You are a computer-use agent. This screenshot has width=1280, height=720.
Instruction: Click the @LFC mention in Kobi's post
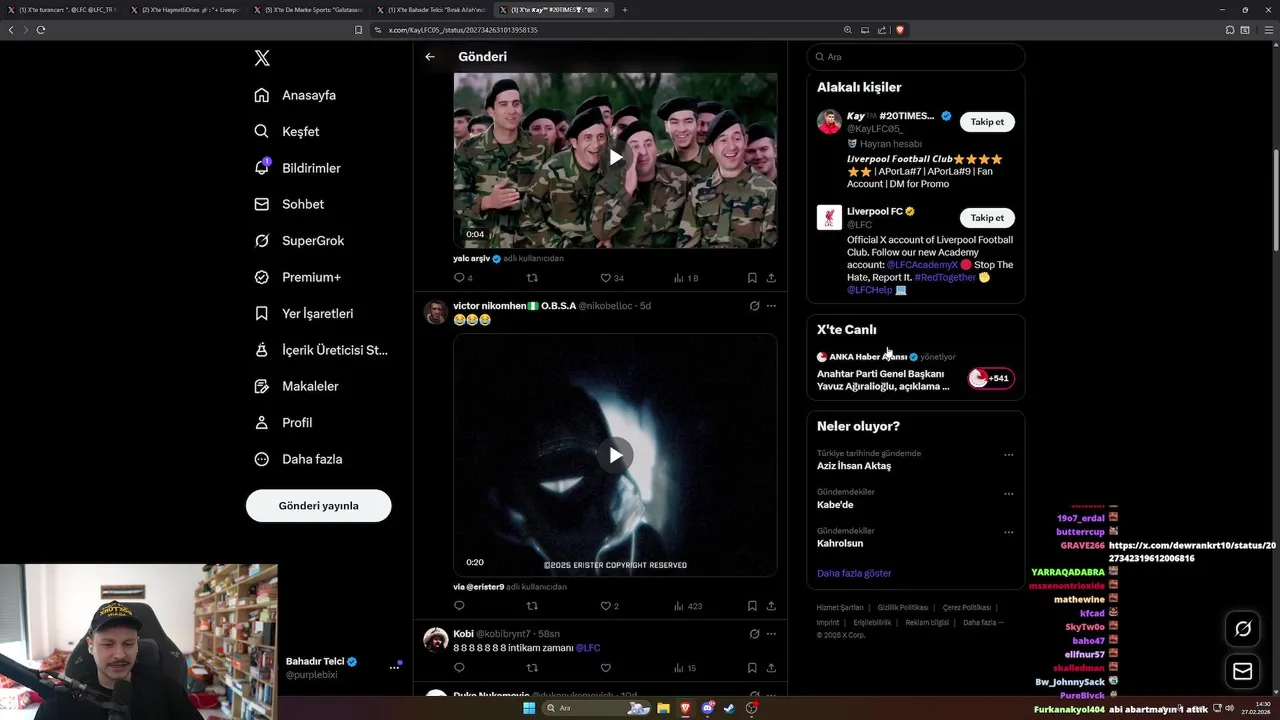pyautogui.click(x=588, y=648)
